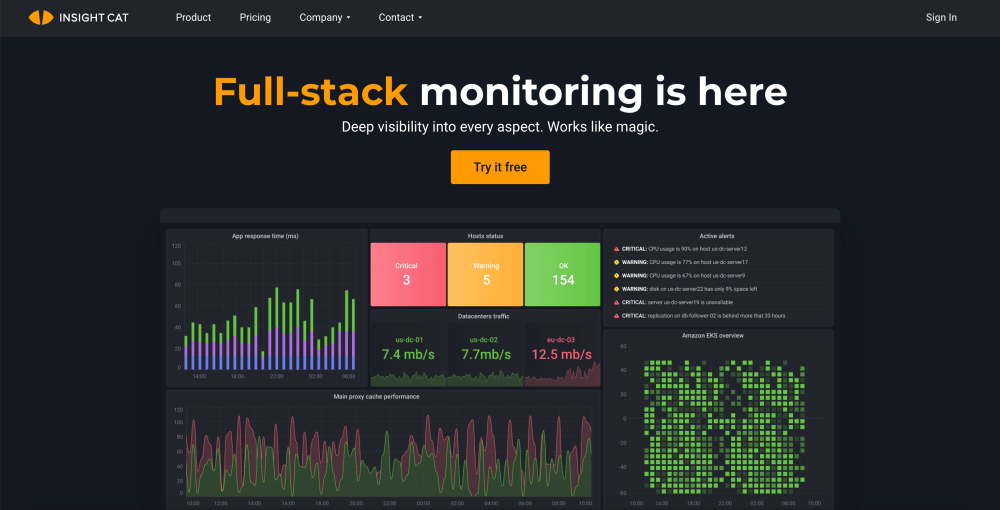Click the warning icon for us-dc-server17 alert
The width and height of the screenshot is (1000, 510).
(616, 262)
